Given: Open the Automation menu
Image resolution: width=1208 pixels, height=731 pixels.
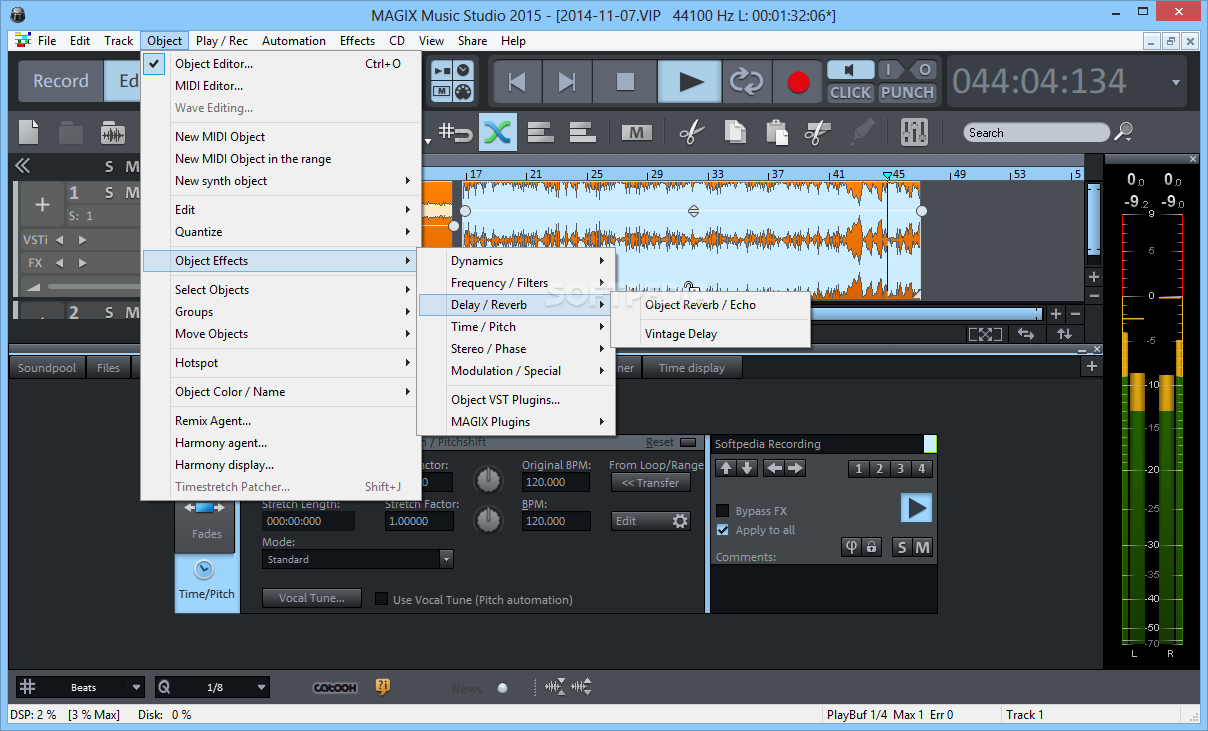Looking at the screenshot, I should (294, 41).
